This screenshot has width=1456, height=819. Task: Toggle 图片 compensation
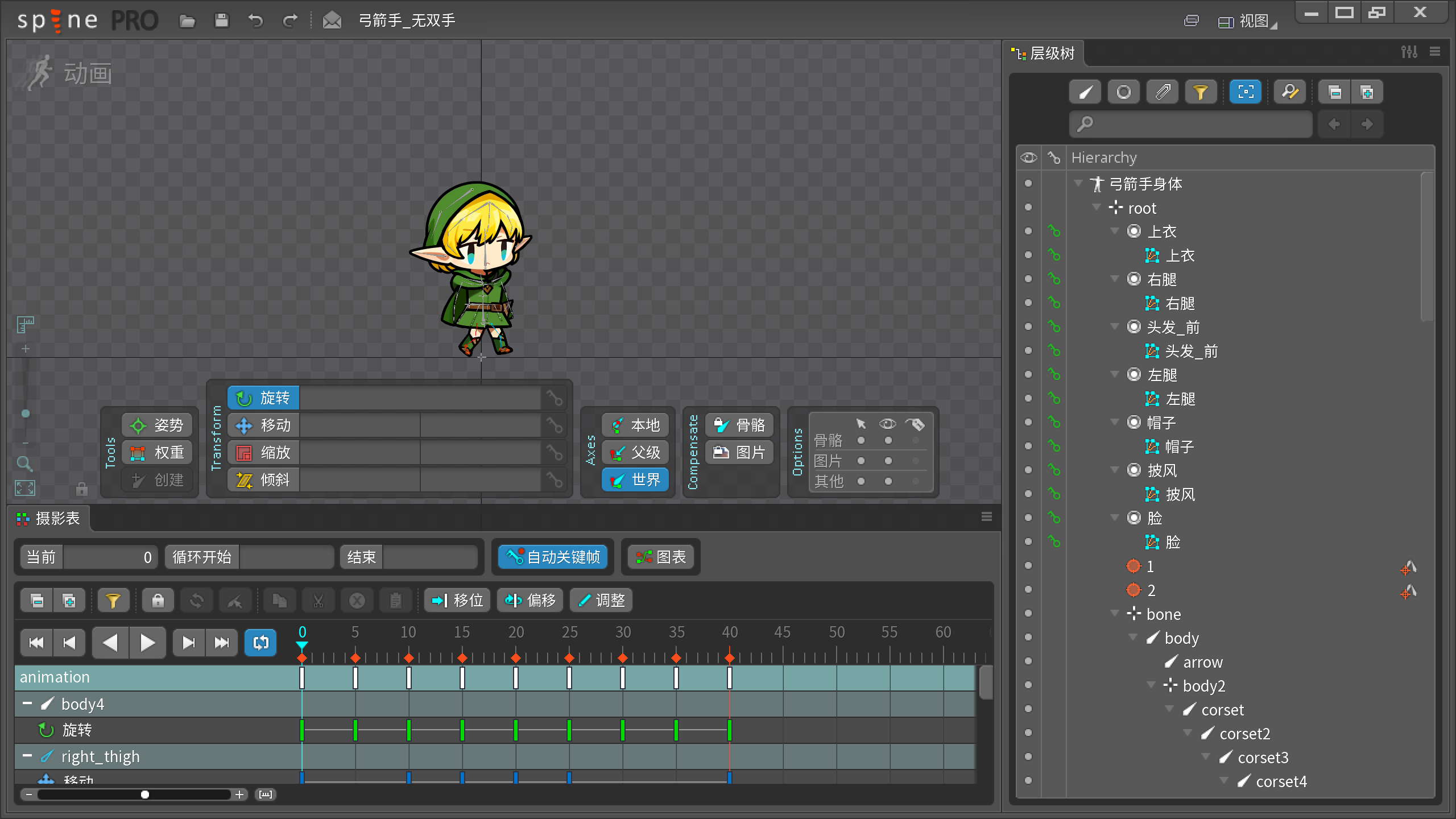coord(739,453)
